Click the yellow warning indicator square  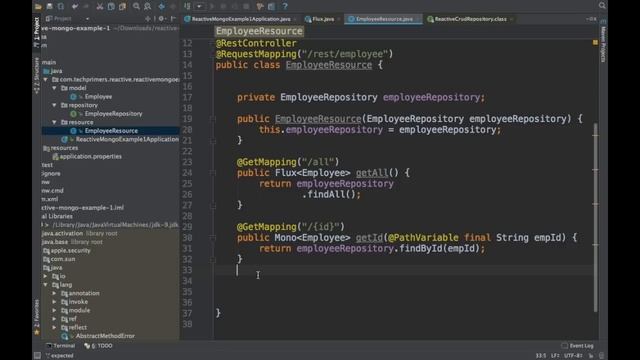(595, 42)
